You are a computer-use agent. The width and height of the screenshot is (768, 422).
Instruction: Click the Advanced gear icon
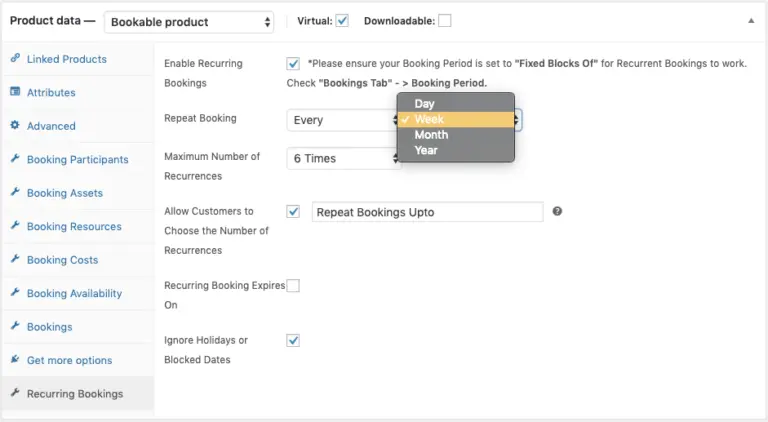(15, 126)
